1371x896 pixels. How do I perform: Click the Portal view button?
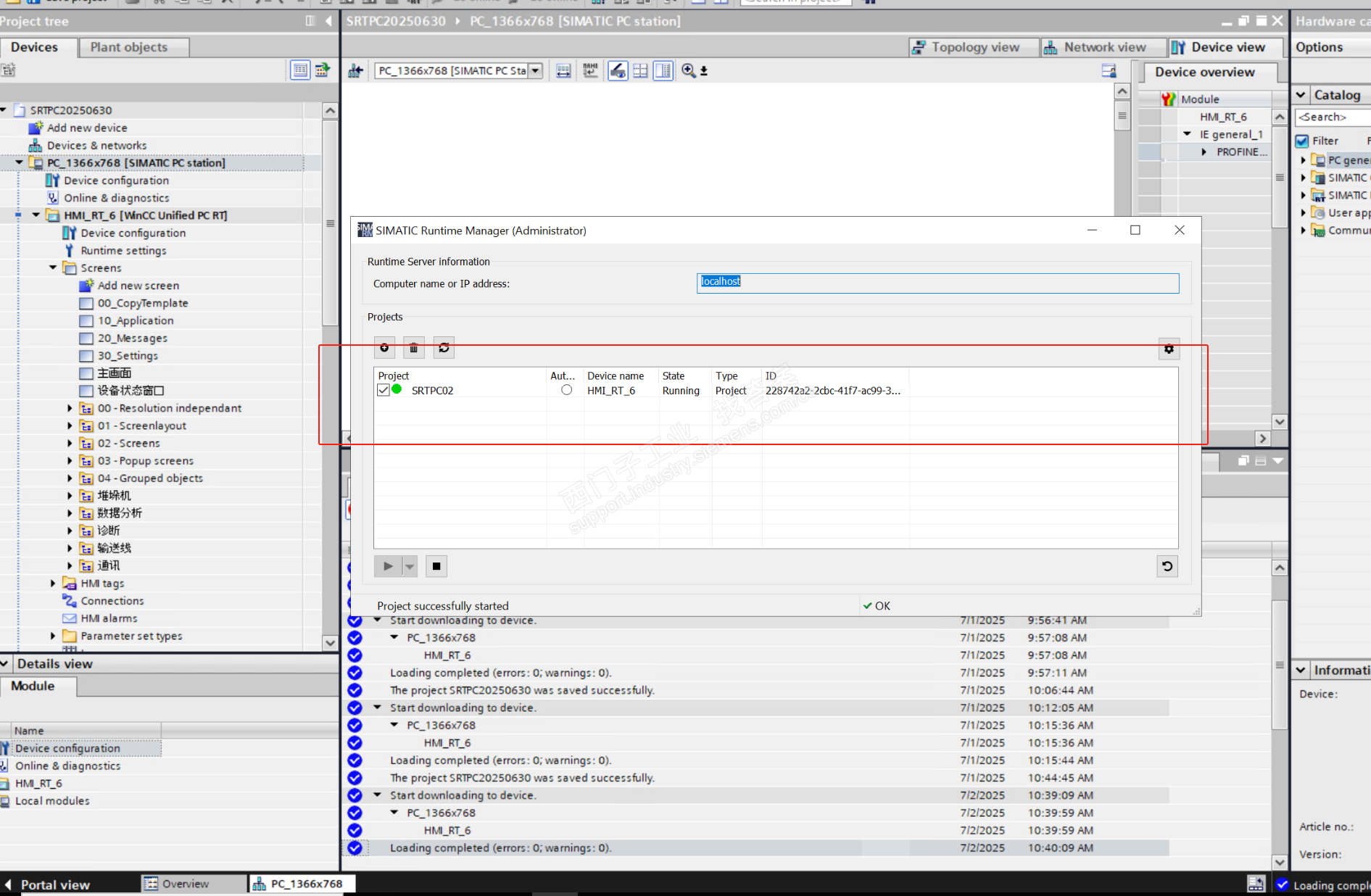click(48, 884)
